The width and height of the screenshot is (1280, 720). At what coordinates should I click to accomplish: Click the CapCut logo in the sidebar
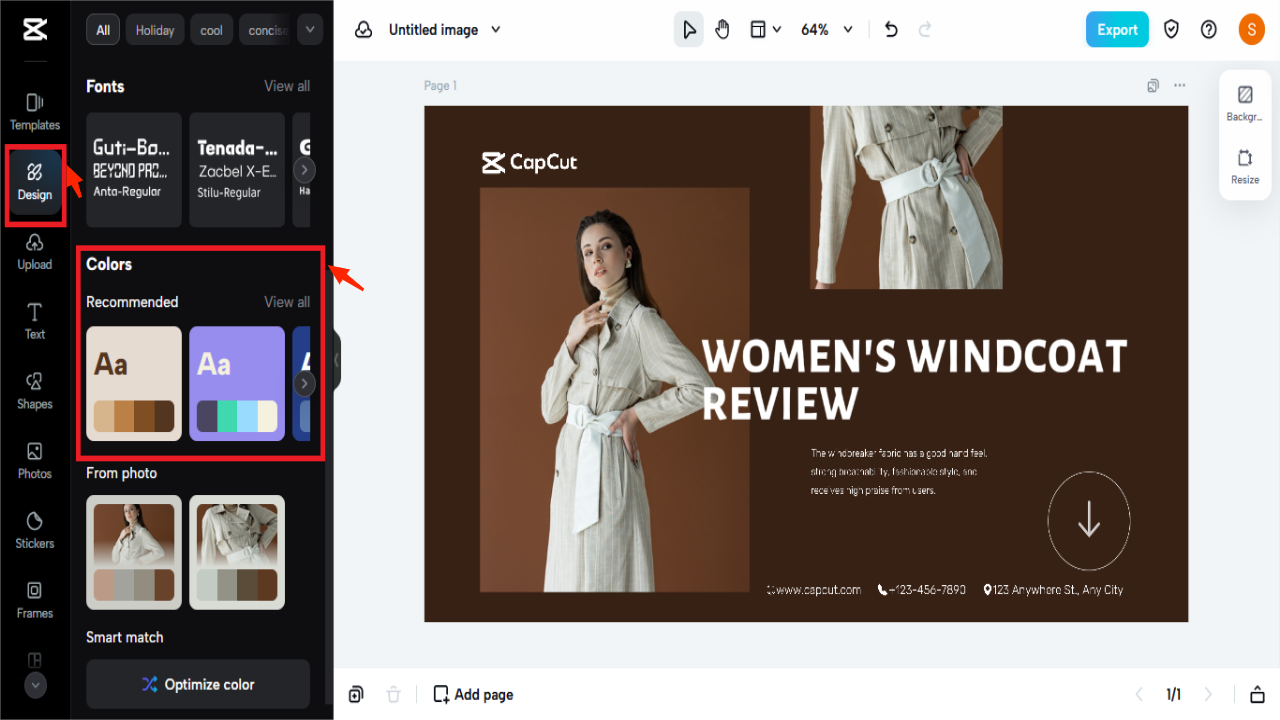(35, 30)
